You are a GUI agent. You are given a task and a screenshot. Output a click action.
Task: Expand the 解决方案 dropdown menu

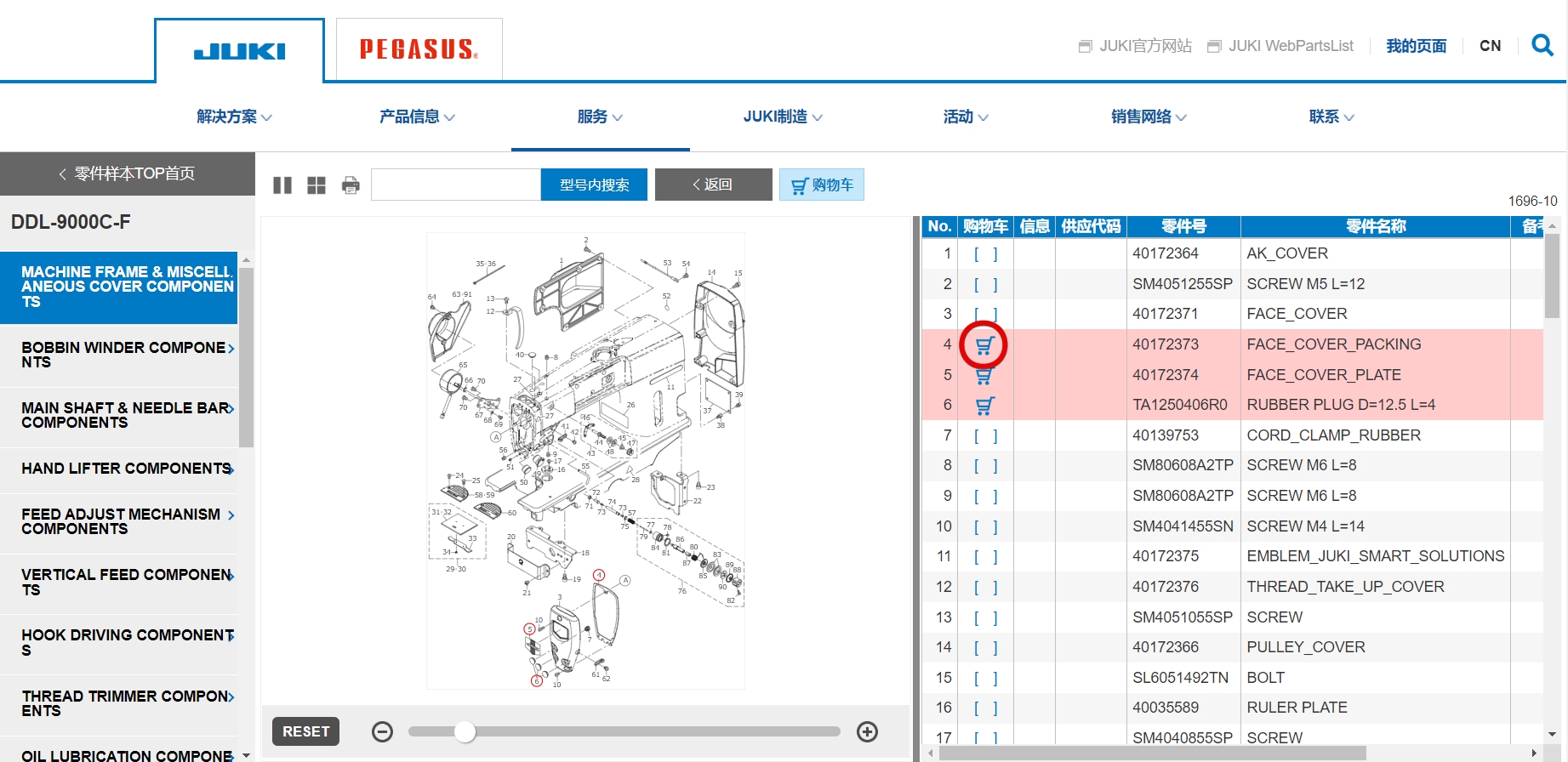point(234,117)
